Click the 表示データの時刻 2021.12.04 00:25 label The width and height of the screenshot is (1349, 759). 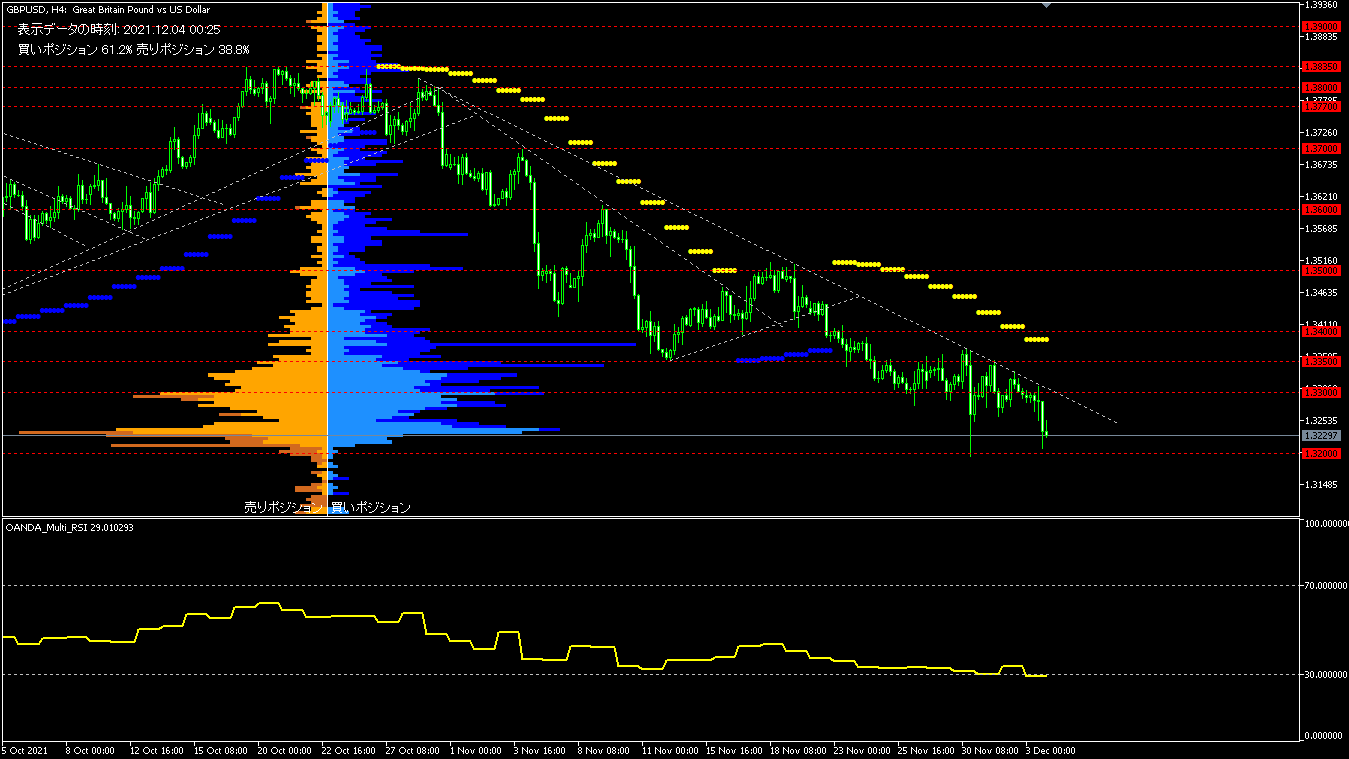click(119, 30)
